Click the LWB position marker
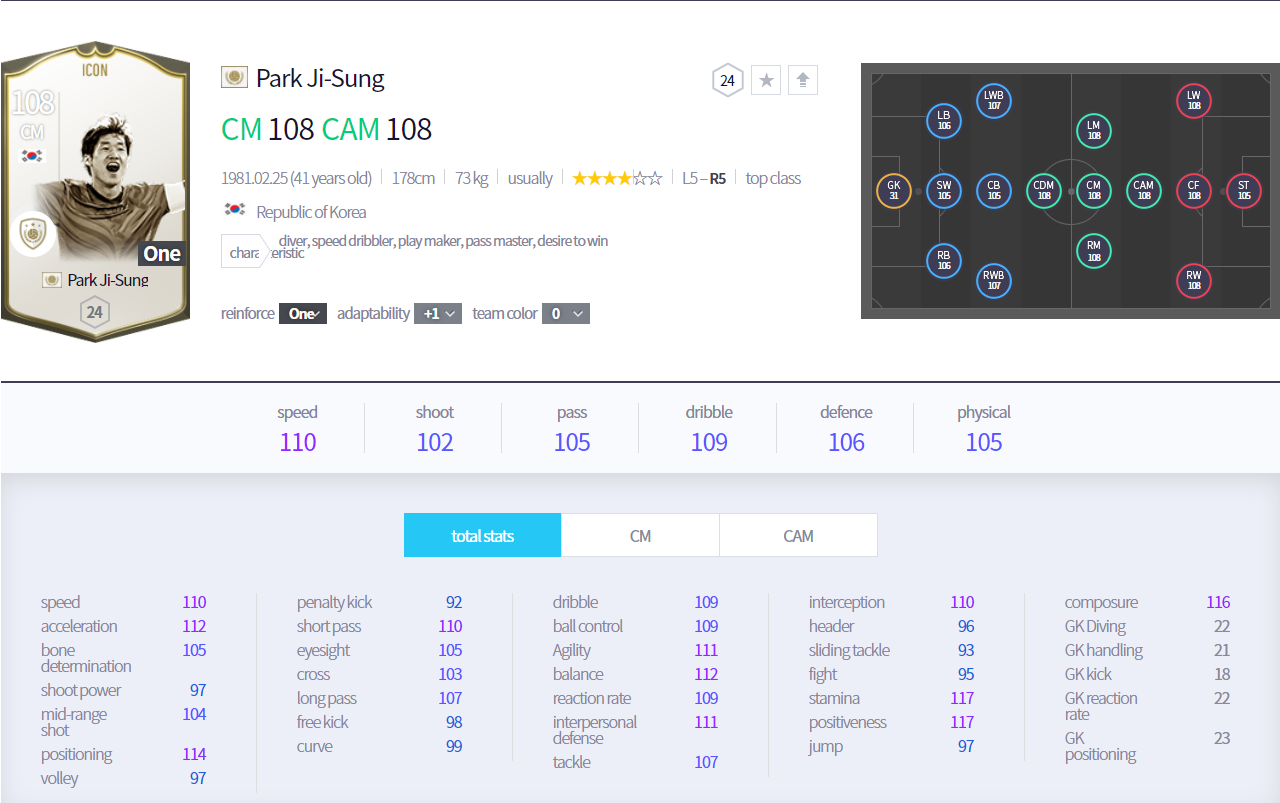 [x=993, y=100]
